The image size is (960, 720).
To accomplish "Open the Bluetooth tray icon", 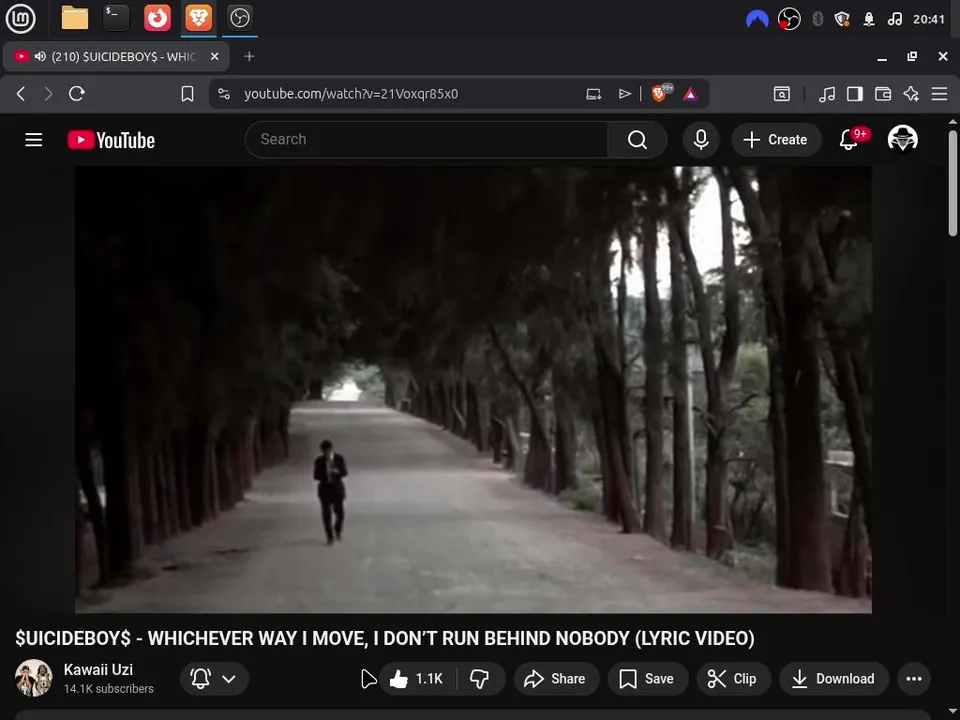I will (x=817, y=19).
